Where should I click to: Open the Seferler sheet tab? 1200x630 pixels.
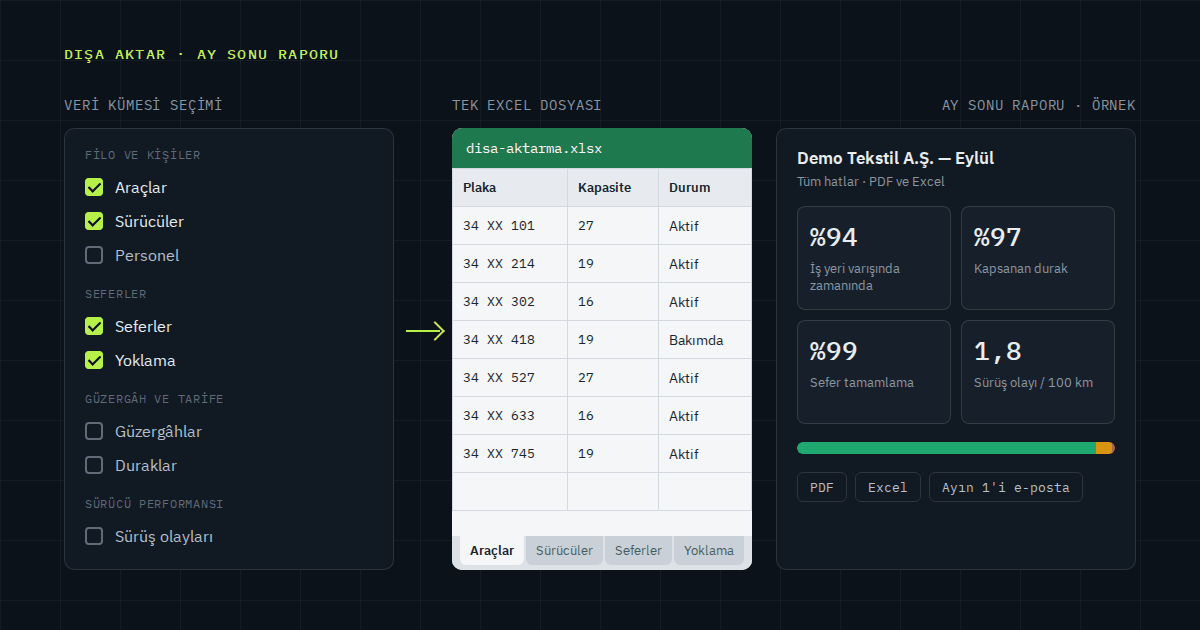point(638,551)
